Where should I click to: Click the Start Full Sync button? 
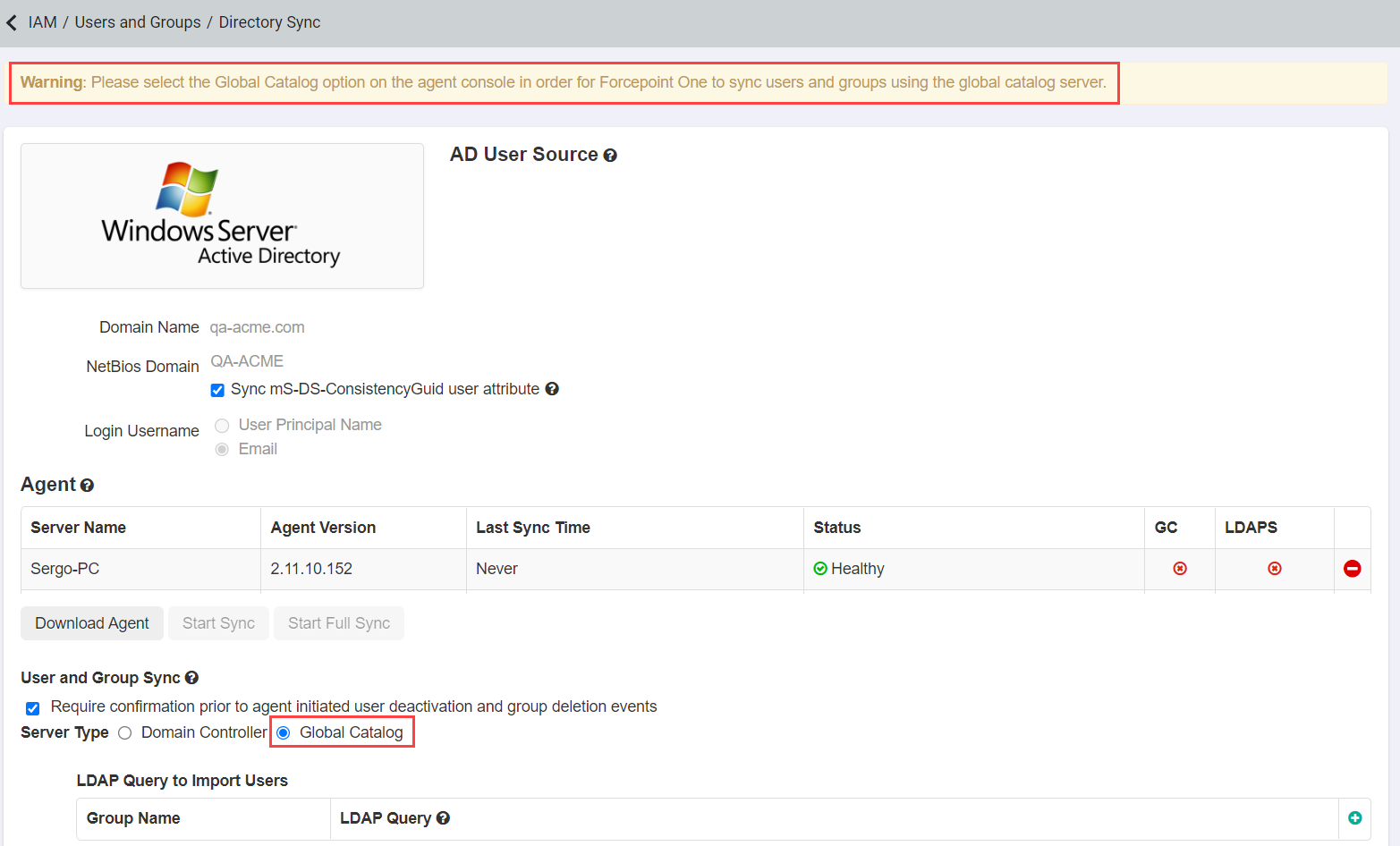point(338,623)
